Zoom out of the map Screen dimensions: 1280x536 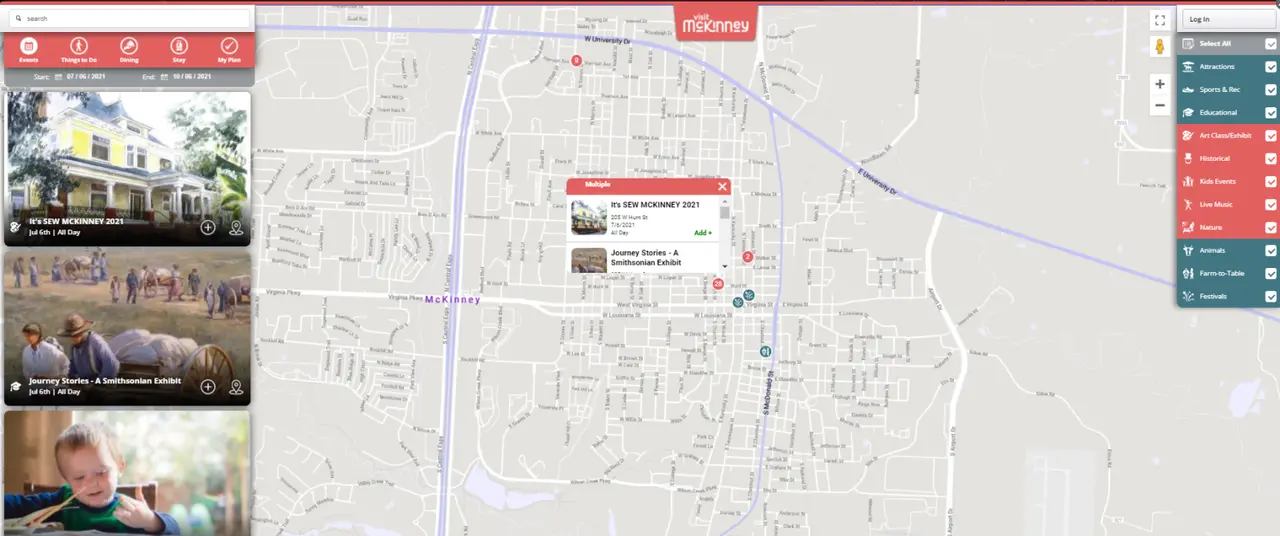(x=1160, y=105)
